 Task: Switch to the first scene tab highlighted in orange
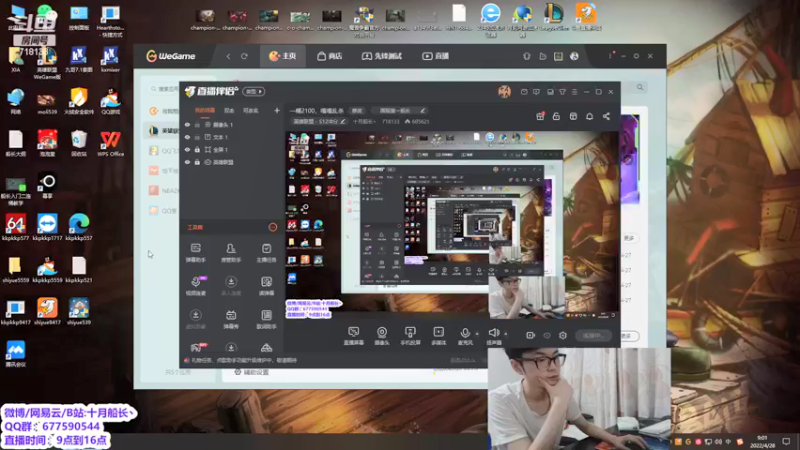(205, 110)
